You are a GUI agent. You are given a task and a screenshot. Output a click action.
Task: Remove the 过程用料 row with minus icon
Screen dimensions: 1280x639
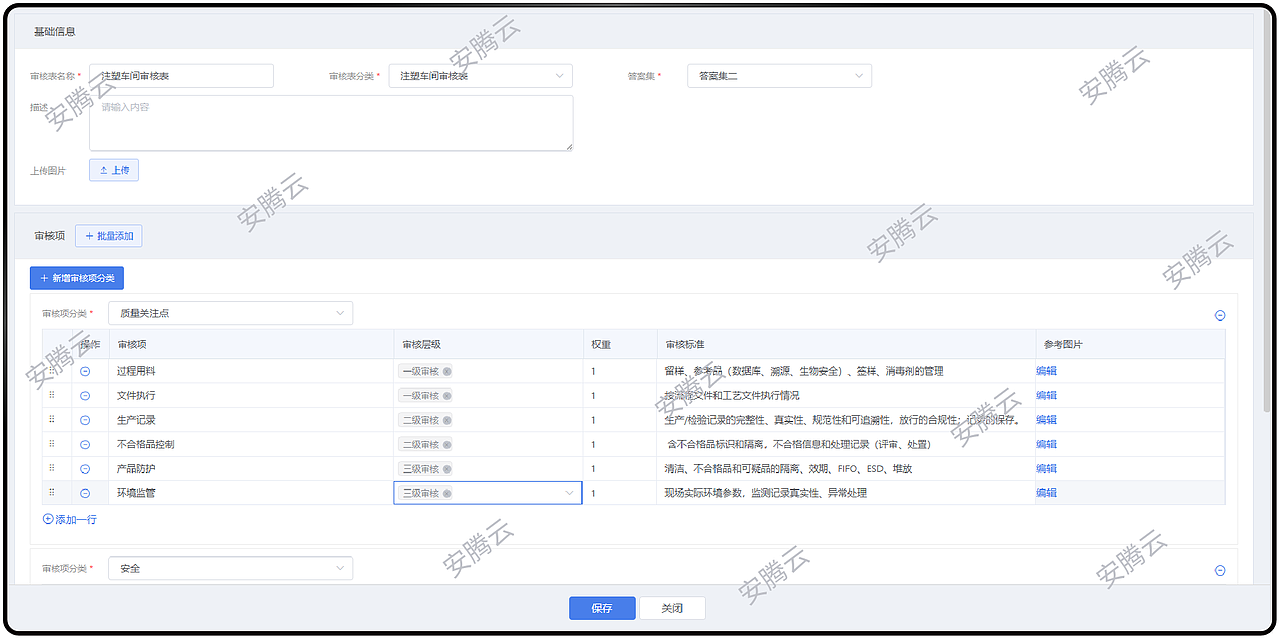85,371
